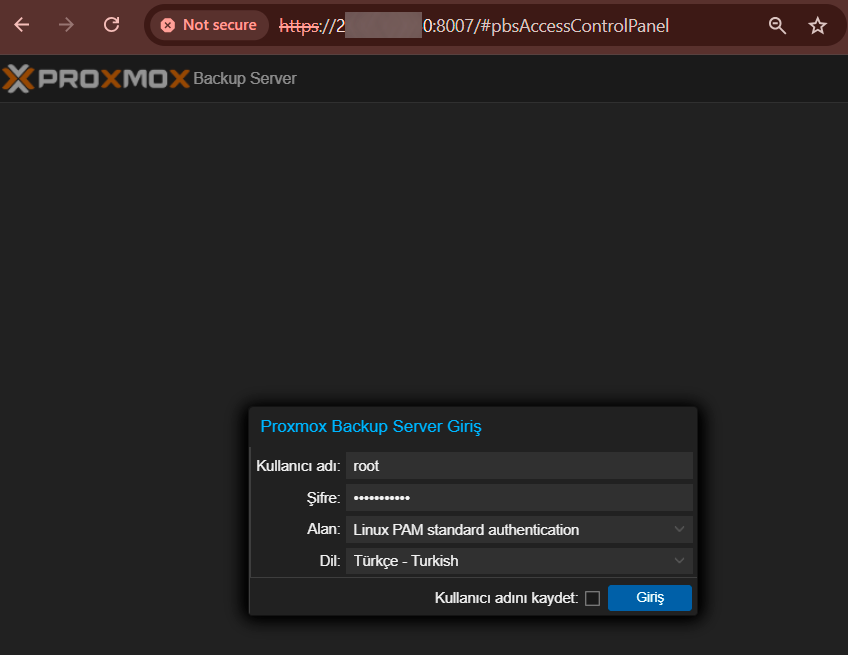Viewport: 848px width, 655px height.
Task: Select the browser address bar URL
Action: pyautogui.click(x=500, y=25)
